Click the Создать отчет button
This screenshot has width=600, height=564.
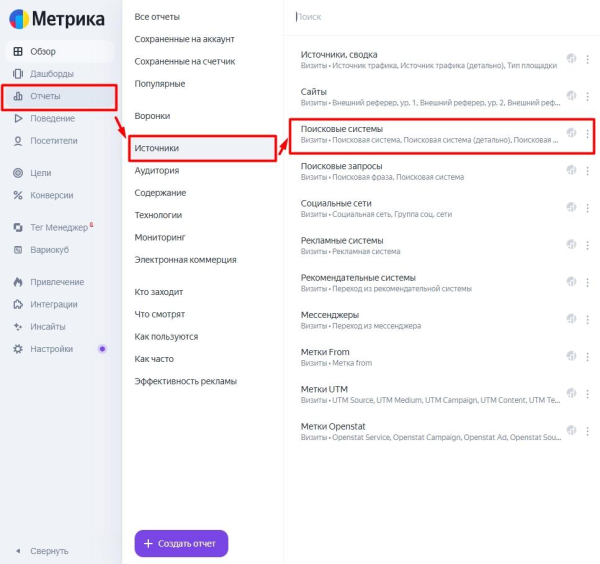(182, 543)
